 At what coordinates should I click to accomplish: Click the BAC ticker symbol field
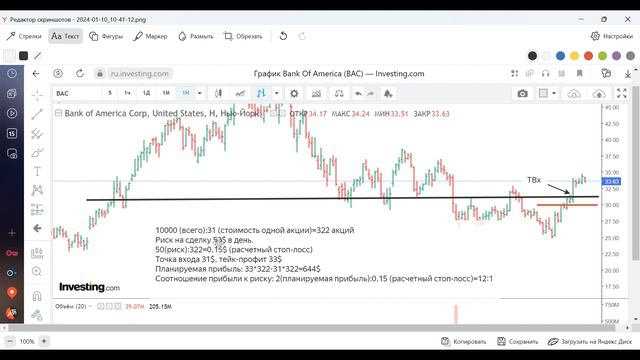click(77, 93)
